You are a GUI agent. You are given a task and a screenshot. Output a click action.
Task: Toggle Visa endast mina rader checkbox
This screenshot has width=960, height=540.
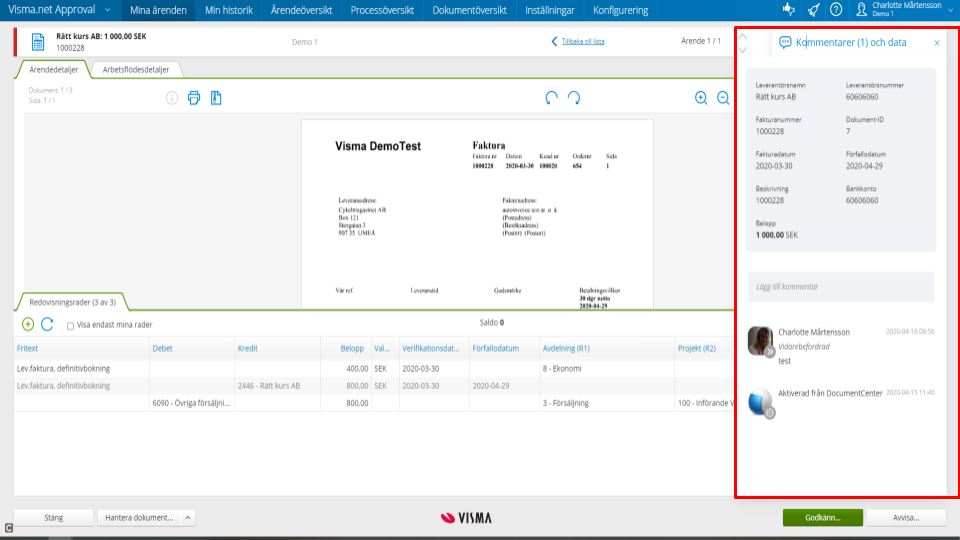tap(70, 325)
